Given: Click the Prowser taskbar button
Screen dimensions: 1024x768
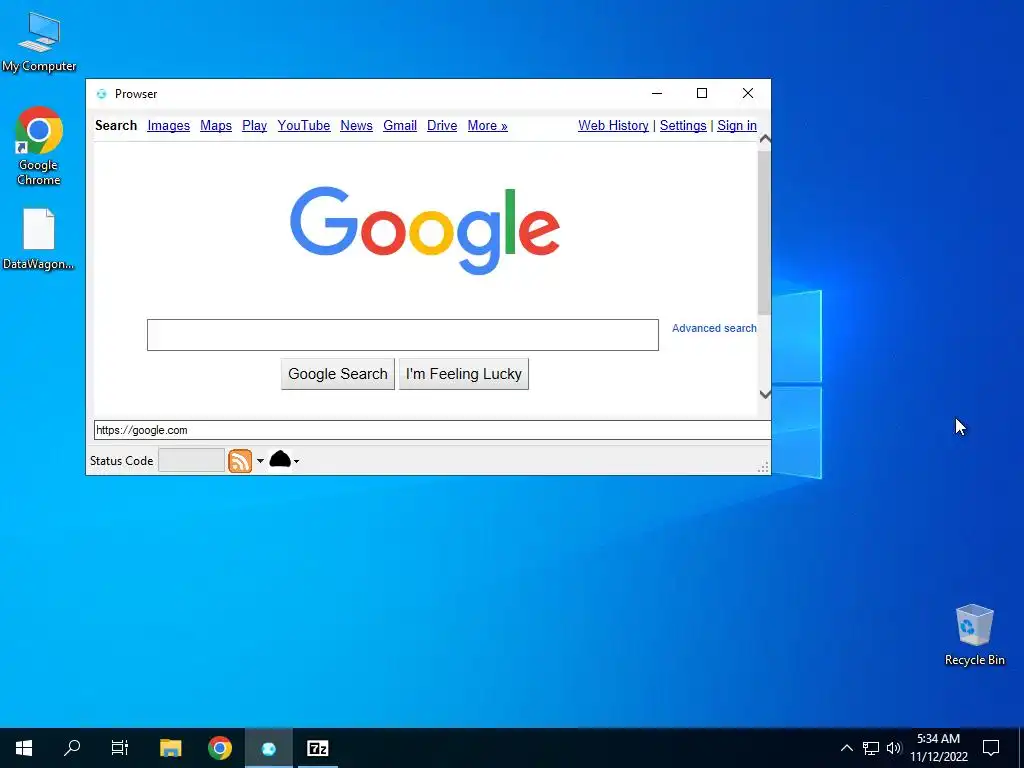Looking at the screenshot, I should 269,748.
